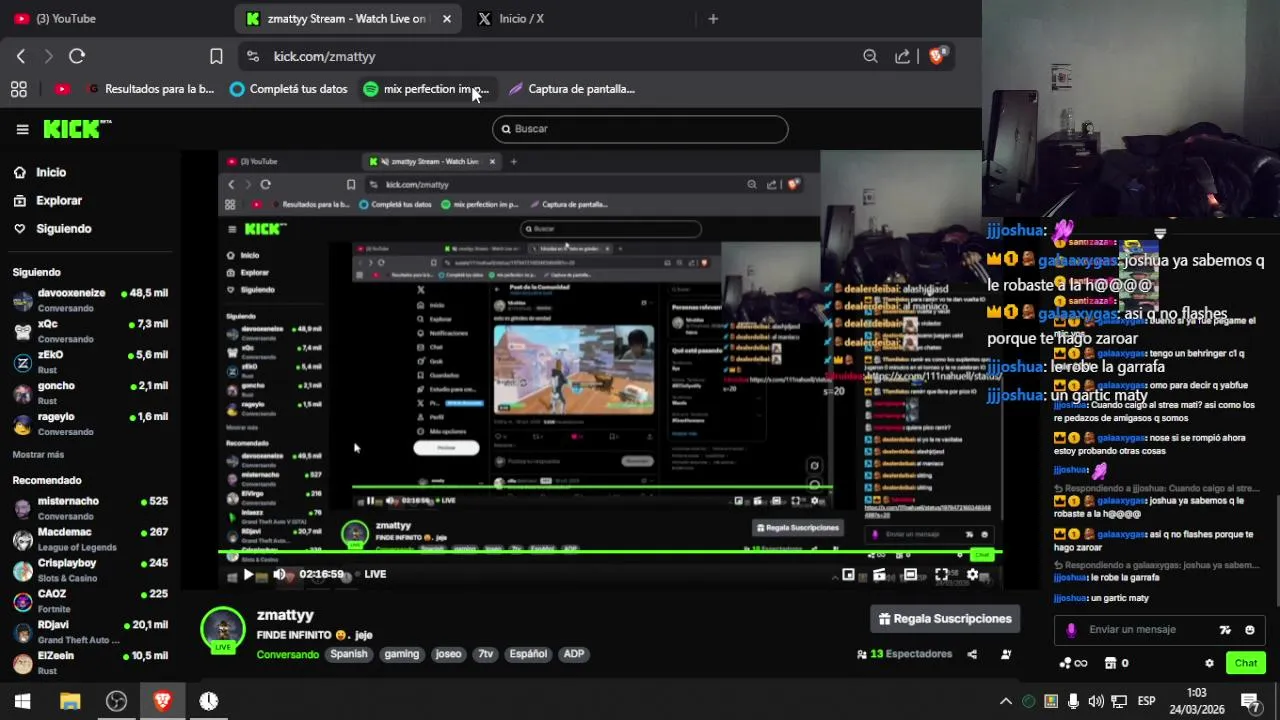Viewport: 1280px width, 720px height.
Task: Click the channel points icon under chat
Action: pos(1073,663)
